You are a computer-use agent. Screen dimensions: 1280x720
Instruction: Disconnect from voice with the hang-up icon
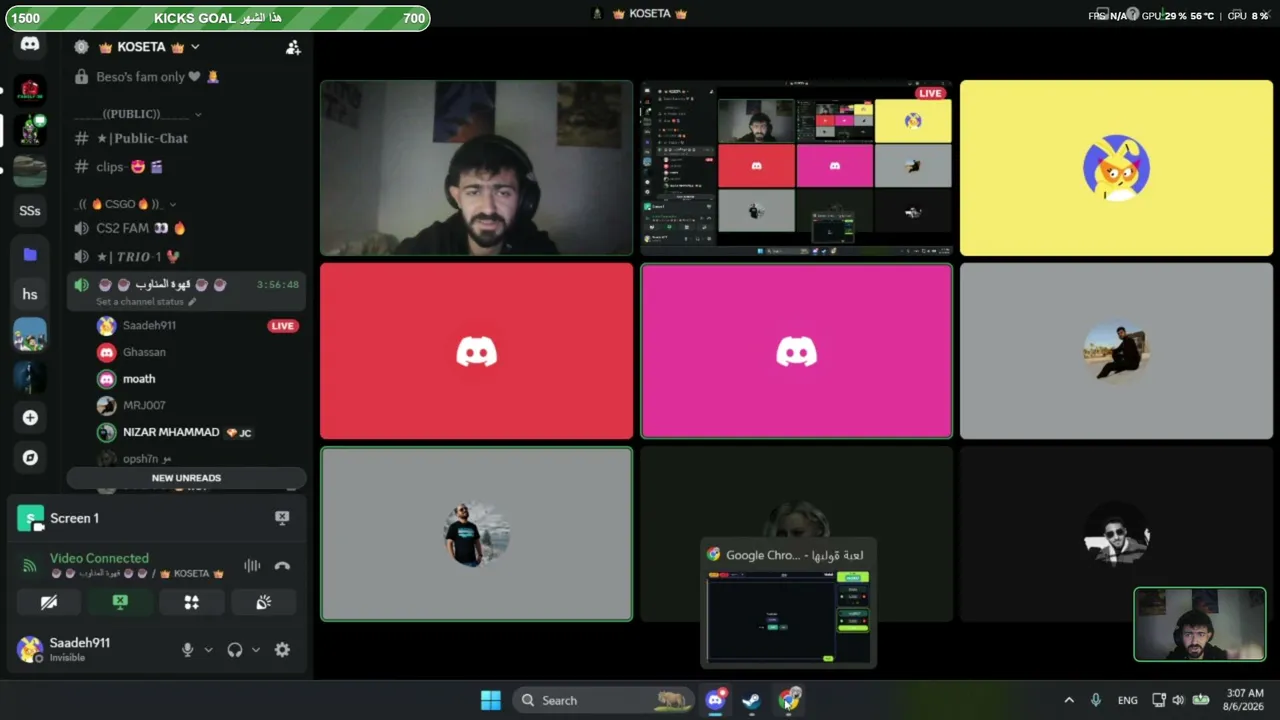[x=282, y=566]
